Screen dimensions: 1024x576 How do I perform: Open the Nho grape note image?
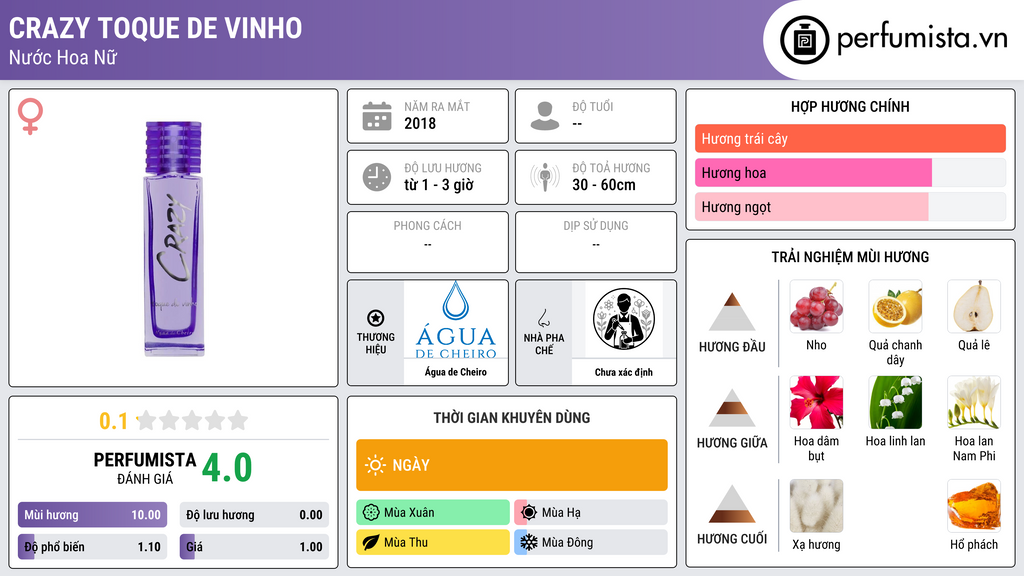pos(816,306)
